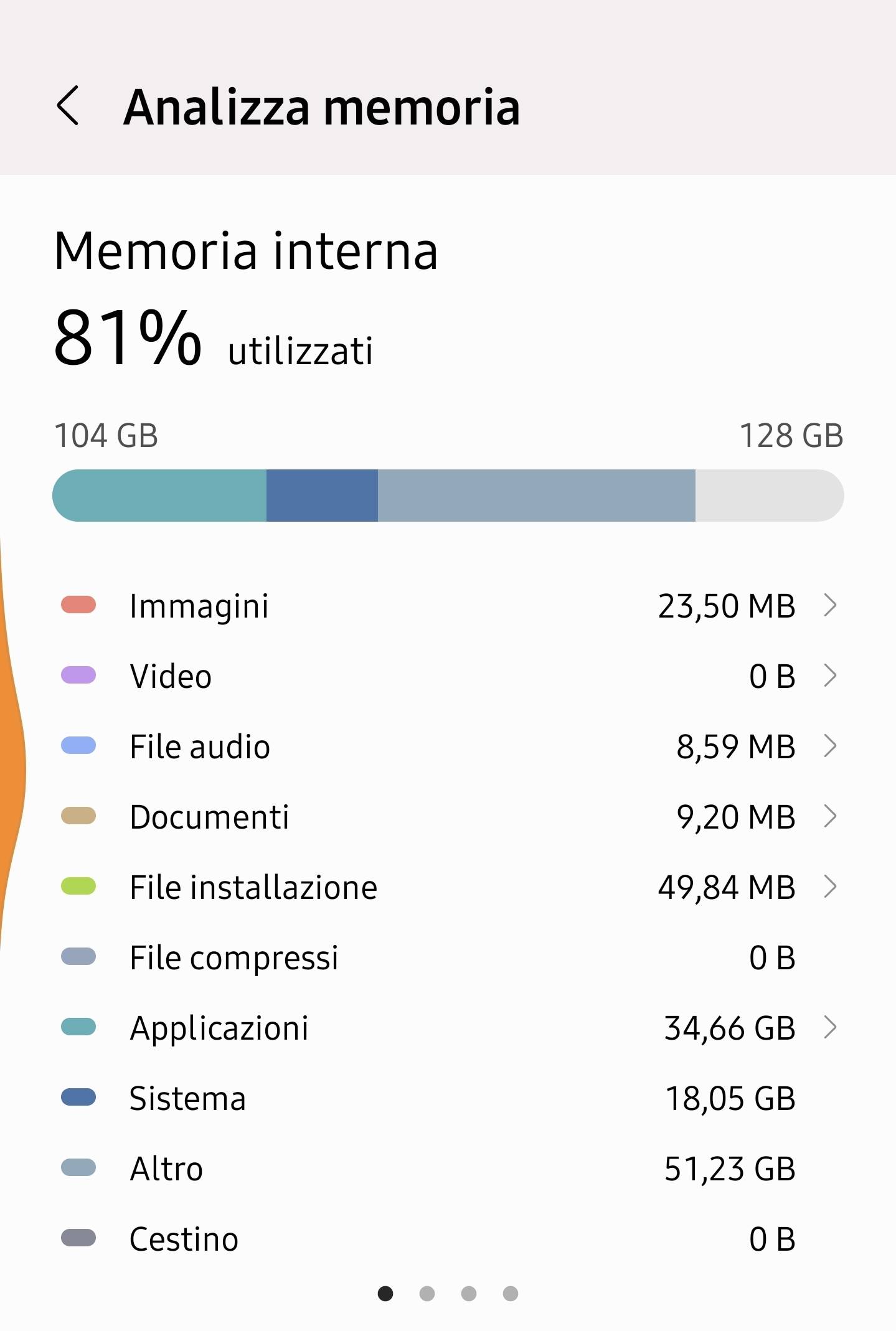Click the blue File audio indicator
Viewport: 896px width, 1331px height.
click(78, 746)
